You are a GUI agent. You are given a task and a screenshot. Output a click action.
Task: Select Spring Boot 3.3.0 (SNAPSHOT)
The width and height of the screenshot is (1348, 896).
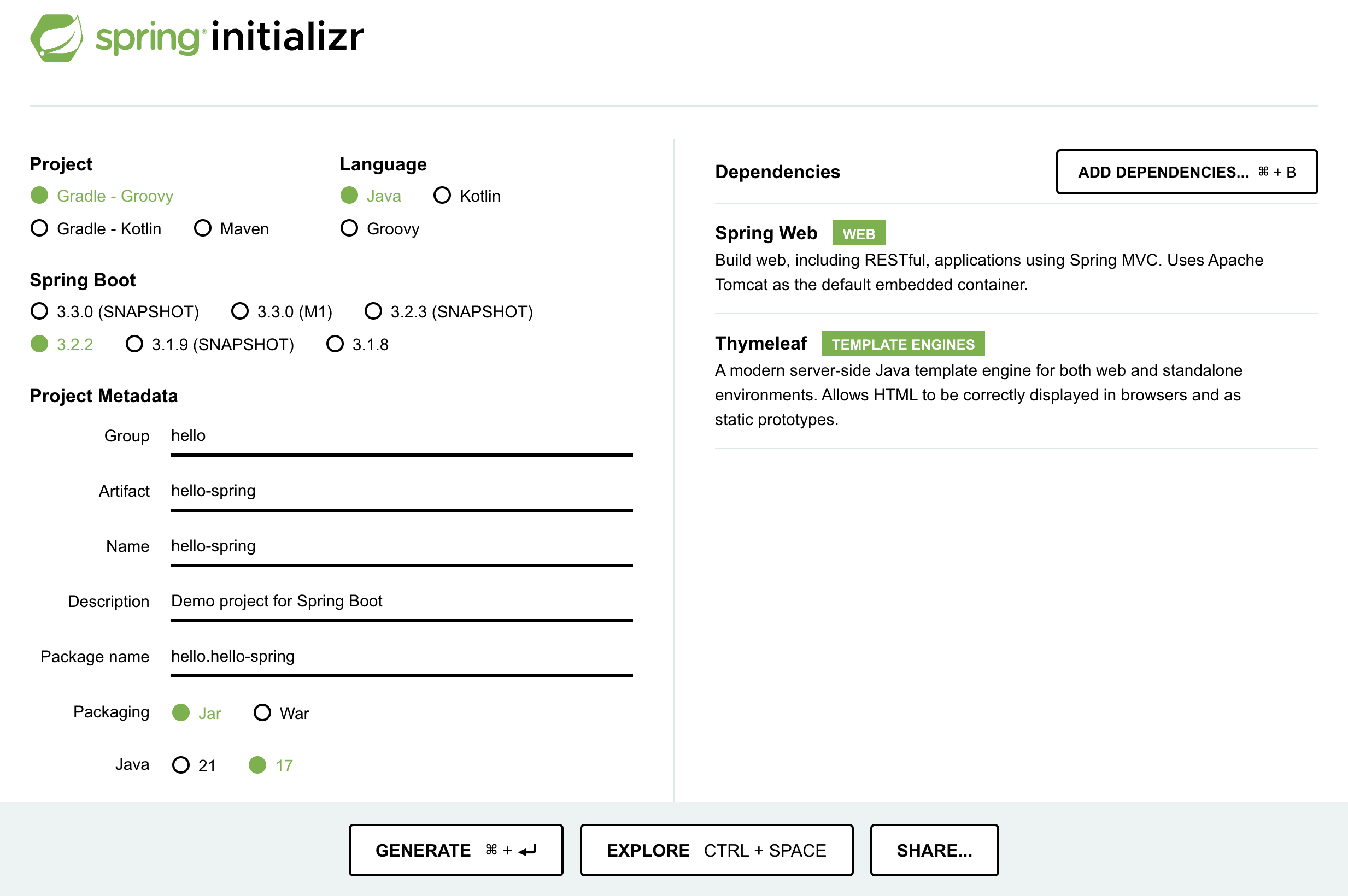pyautogui.click(x=39, y=311)
